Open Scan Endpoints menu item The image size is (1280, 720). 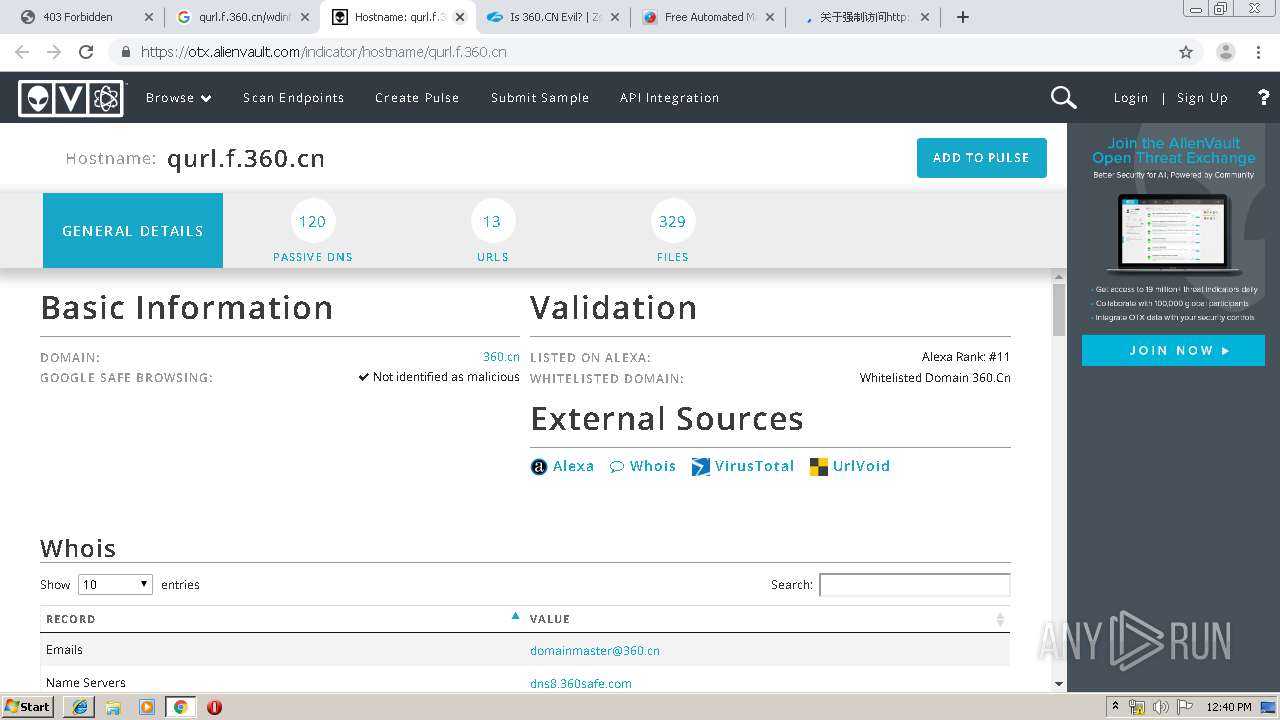293,98
